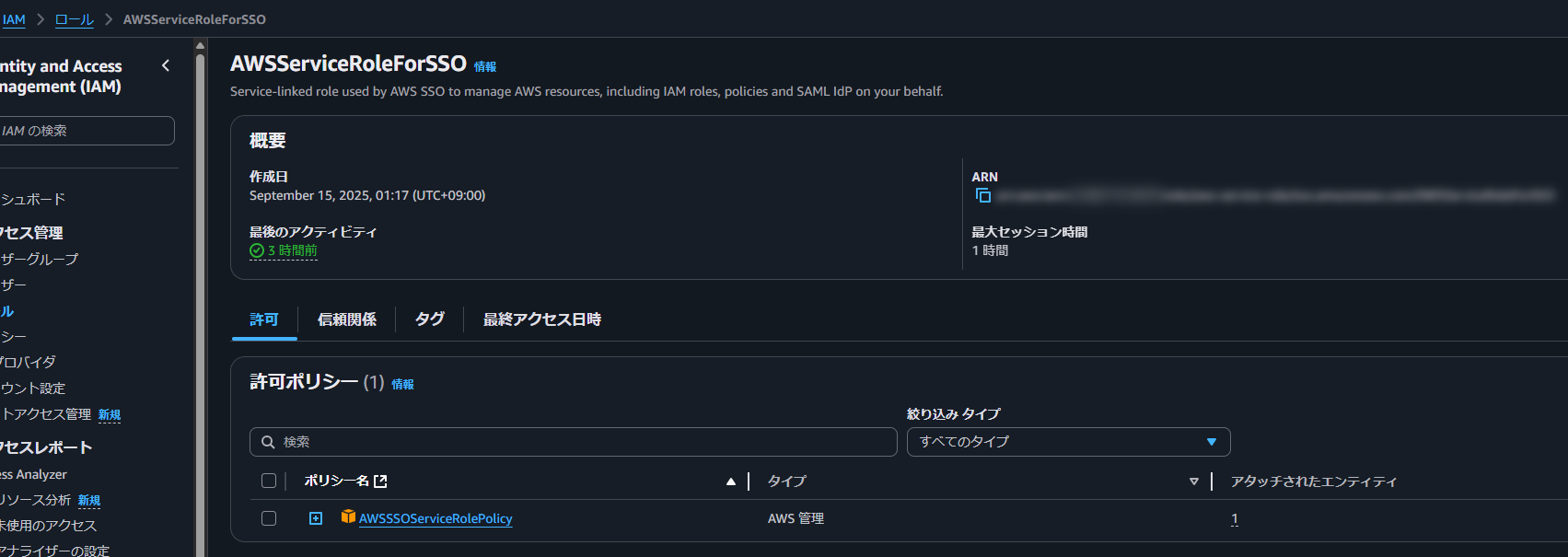Open the タグ tab

point(429,319)
